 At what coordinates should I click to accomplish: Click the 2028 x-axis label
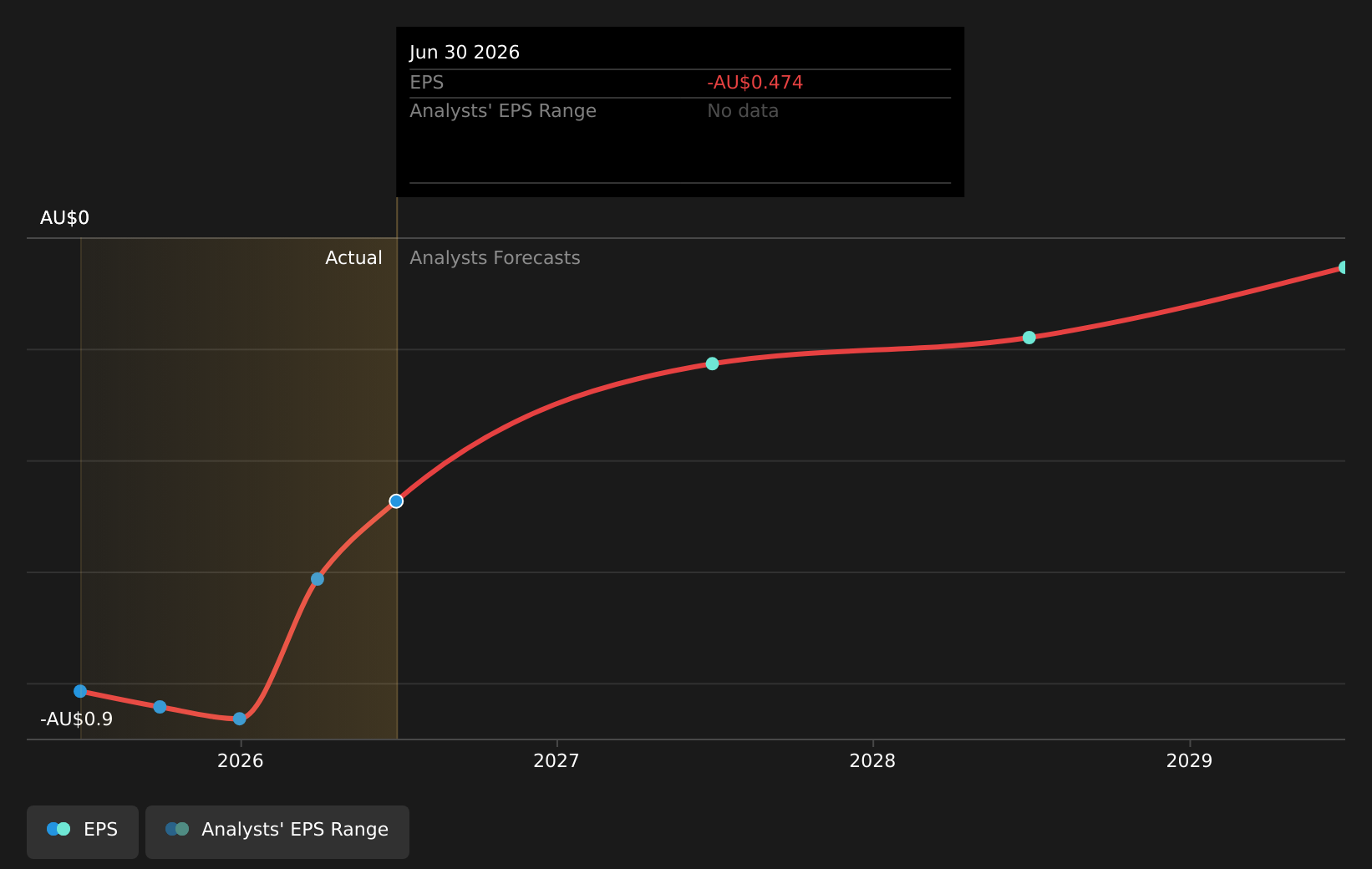[x=872, y=761]
